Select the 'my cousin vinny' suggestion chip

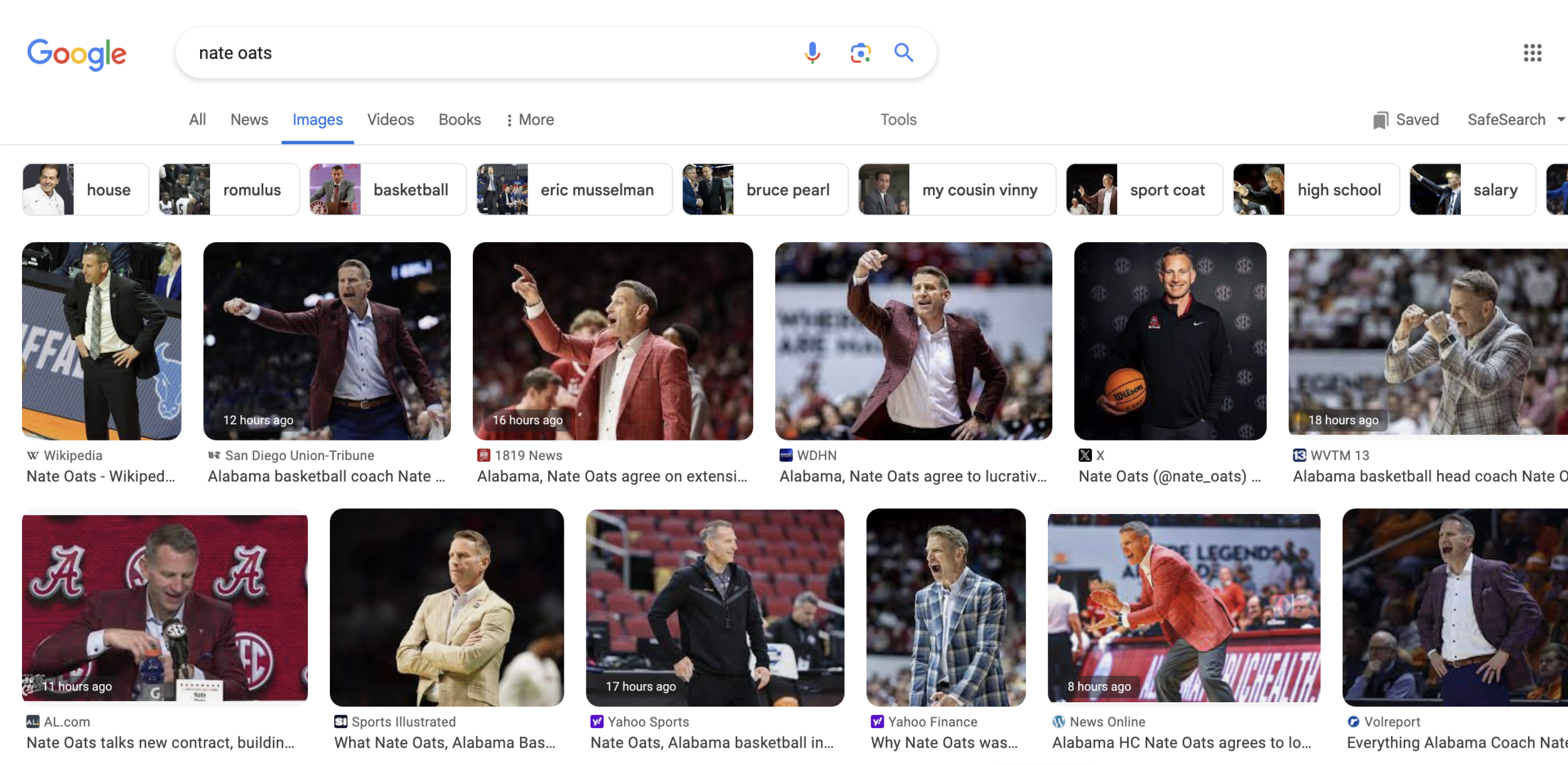[957, 190]
